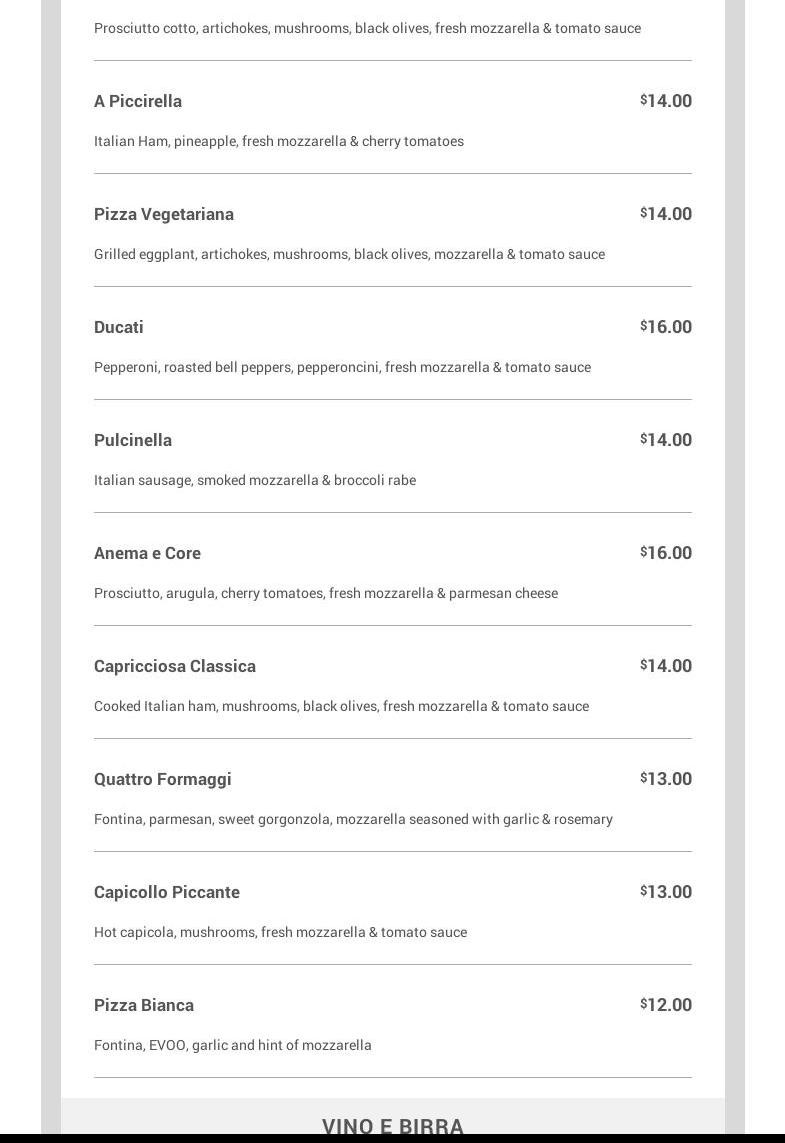Click the Capricciosa Classica pizza name
Image resolution: width=785 pixels, height=1143 pixels.
pos(175,666)
